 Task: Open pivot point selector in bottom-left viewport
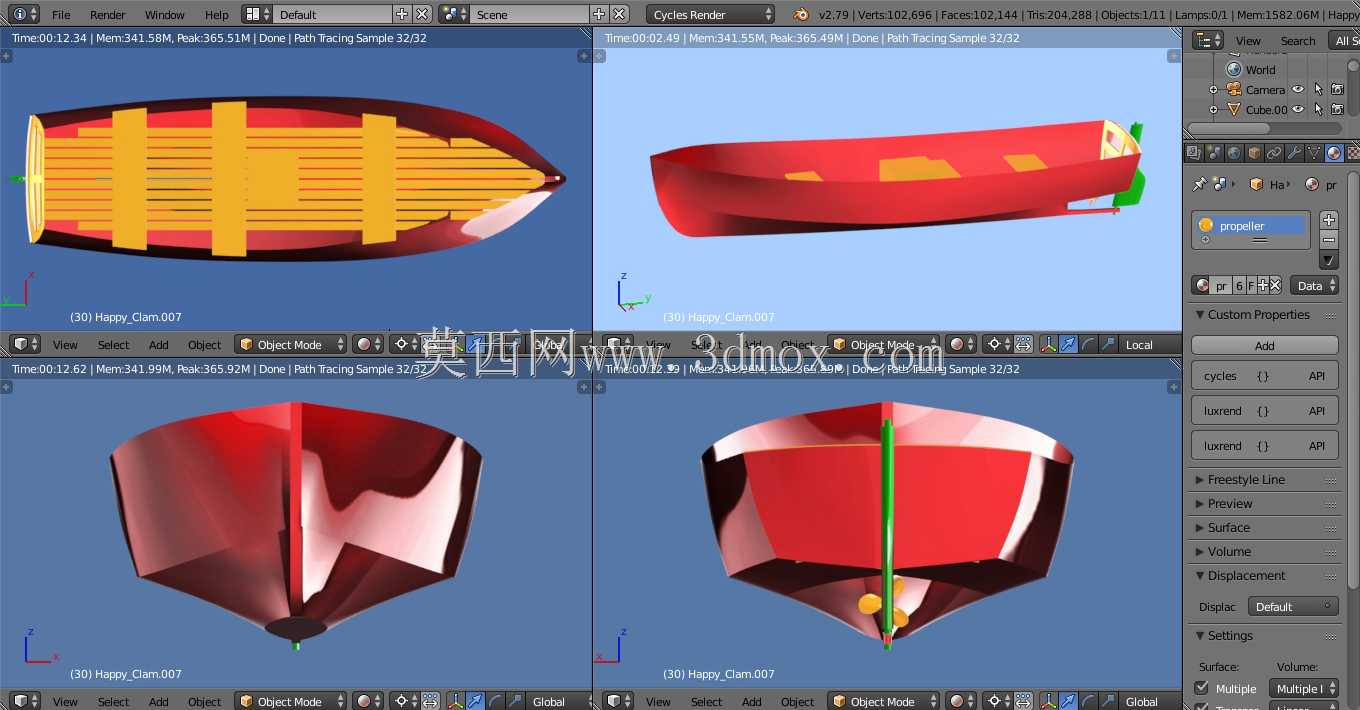coord(407,701)
